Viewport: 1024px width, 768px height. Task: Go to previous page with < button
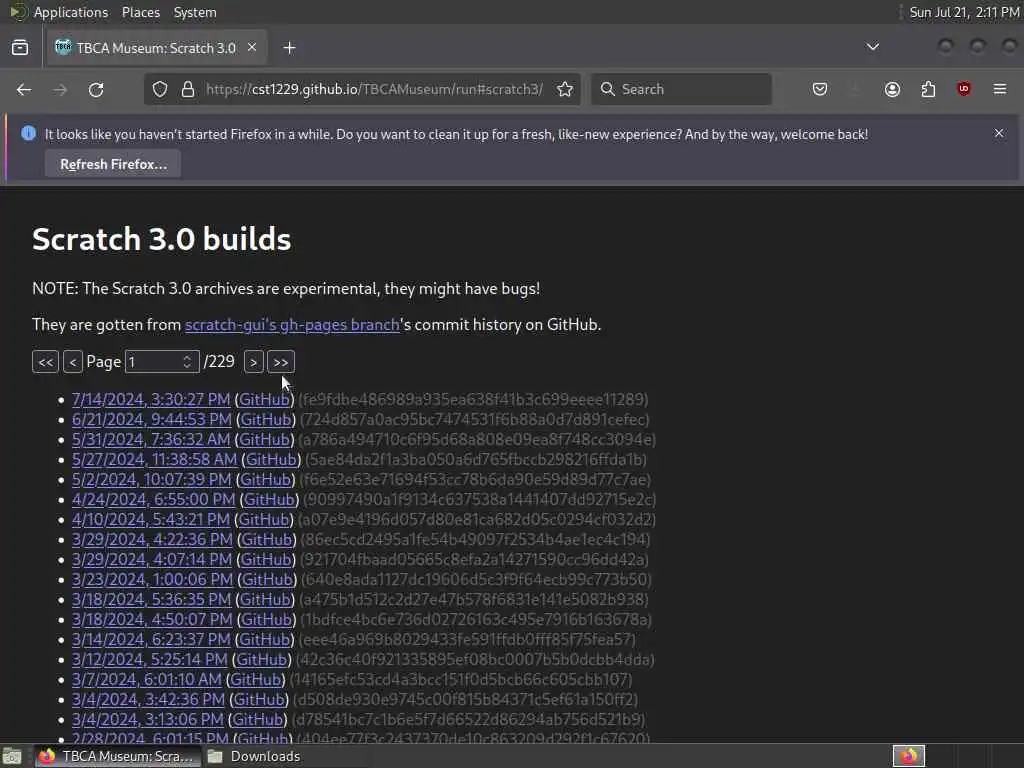pos(72,362)
